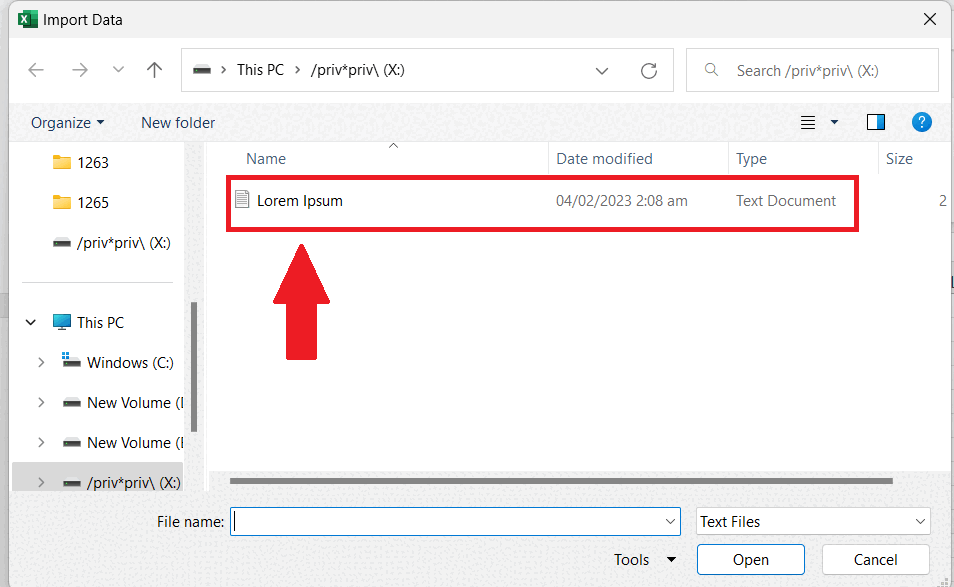Viewport: 954px width, 587px height.
Task: Select This PC in the address breadcrumb
Action: point(260,70)
